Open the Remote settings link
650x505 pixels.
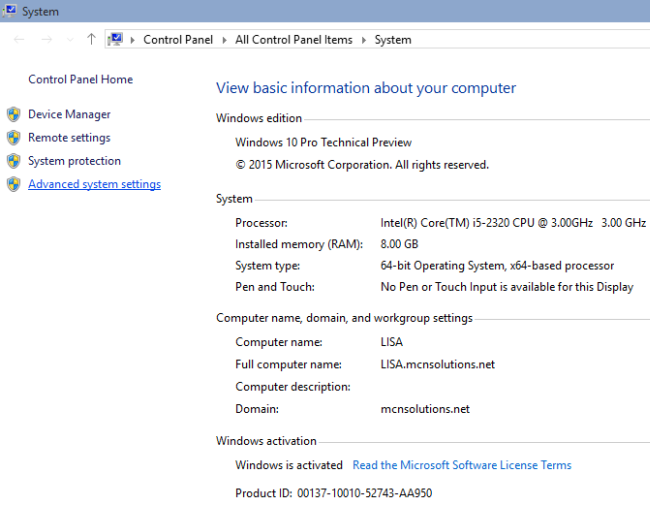69,138
